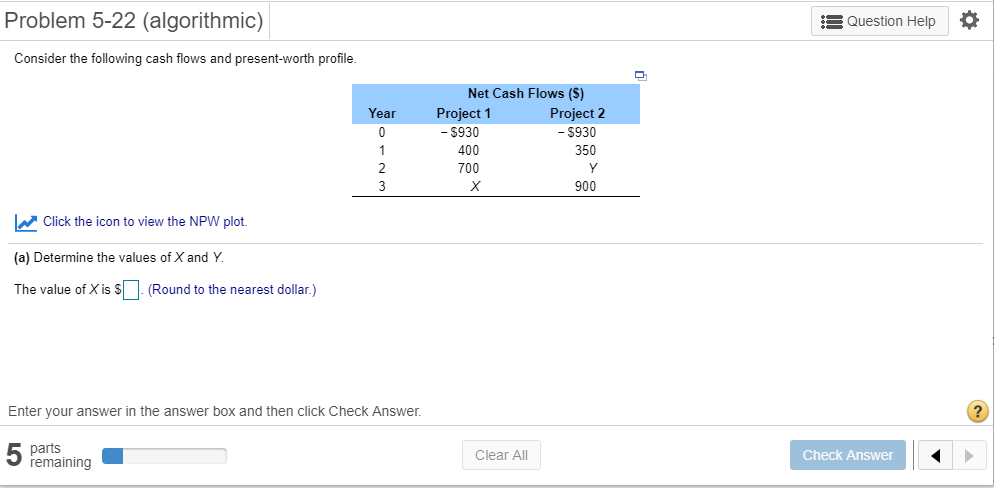Click the NPW plot chart icon
This screenshot has width=994, height=488.
pyautogui.click(x=25, y=222)
